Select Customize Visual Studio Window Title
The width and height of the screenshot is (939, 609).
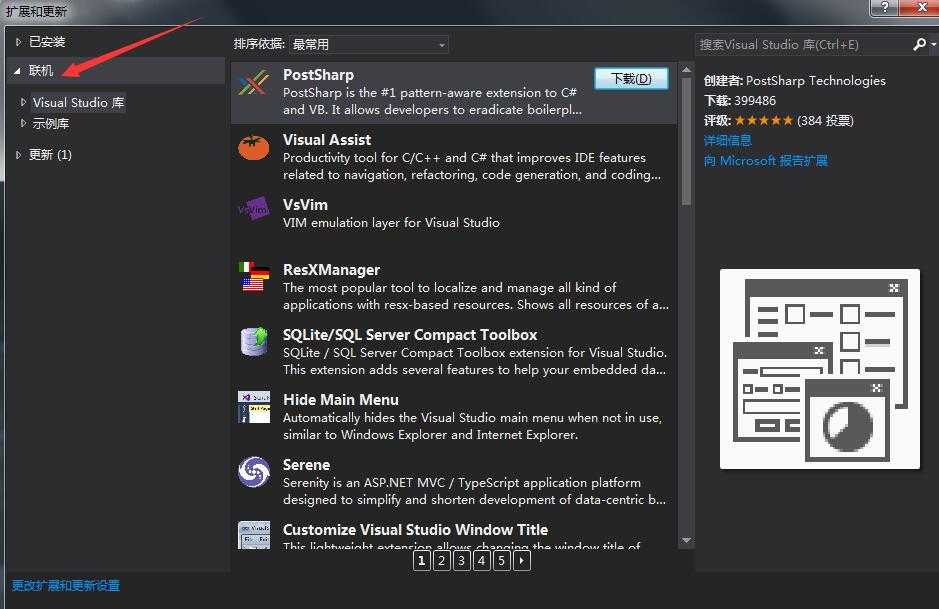415,530
